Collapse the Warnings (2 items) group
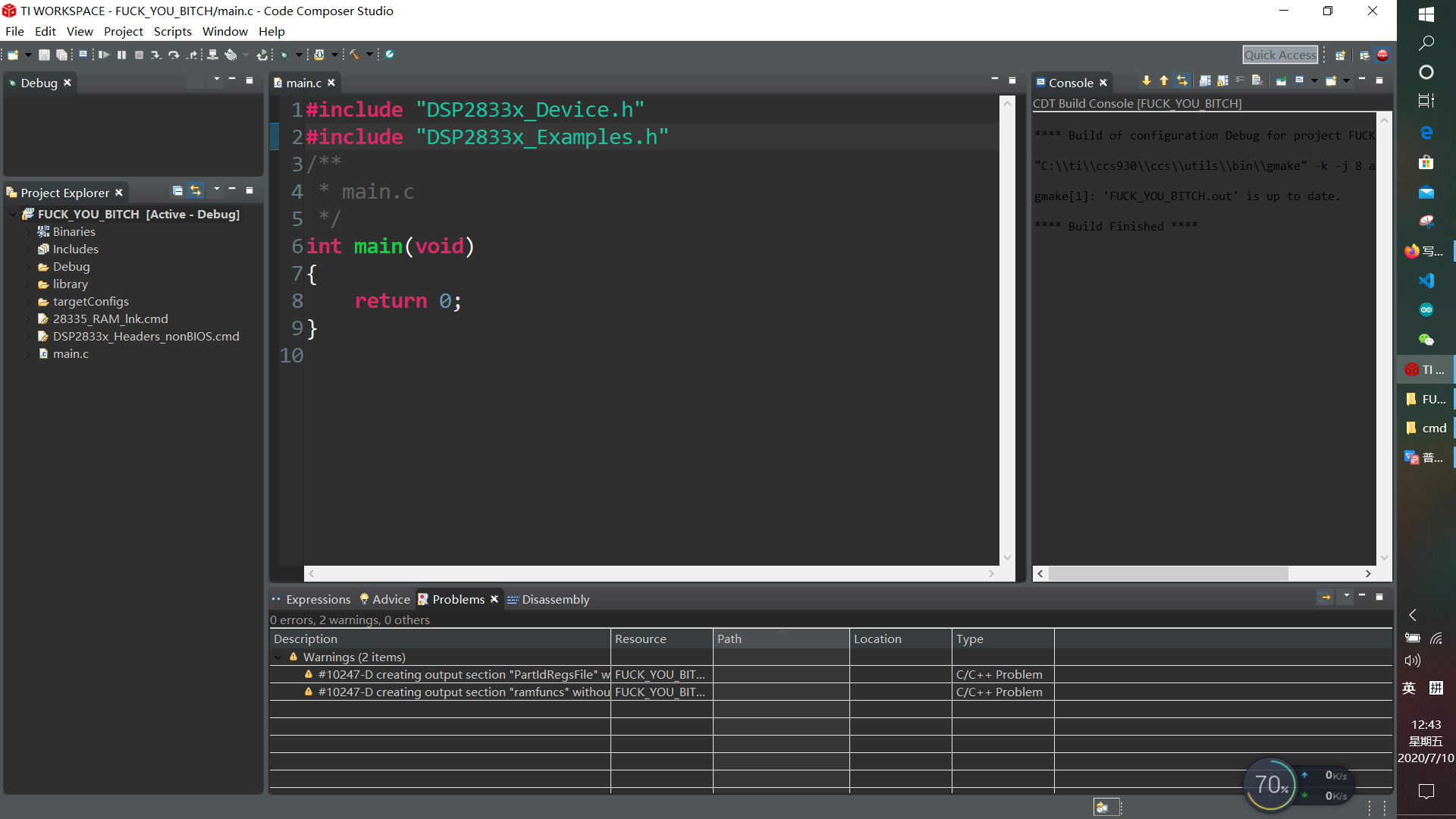This screenshot has width=1456, height=819. (278, 657)
